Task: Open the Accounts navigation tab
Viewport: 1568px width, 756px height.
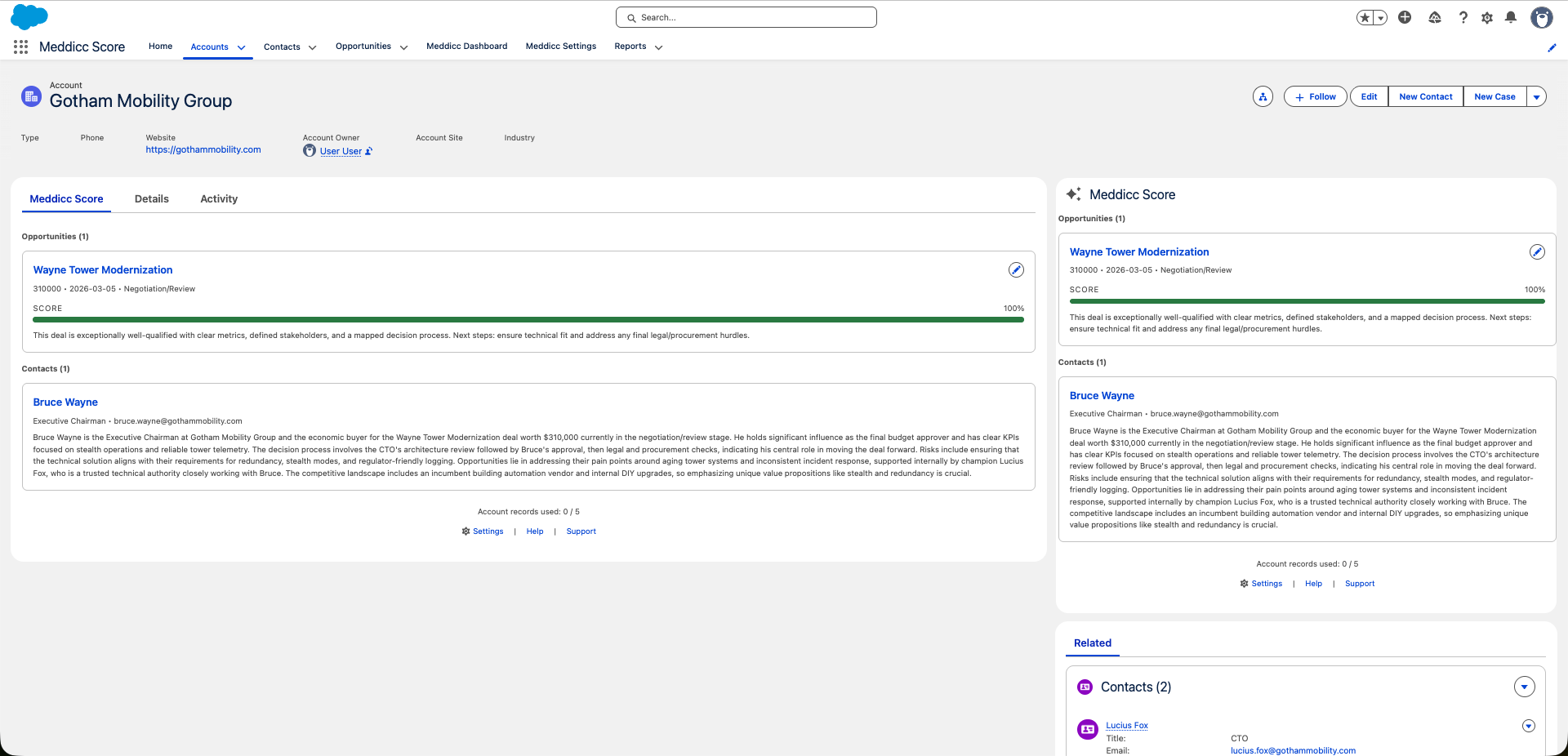Action: (209, 47)
